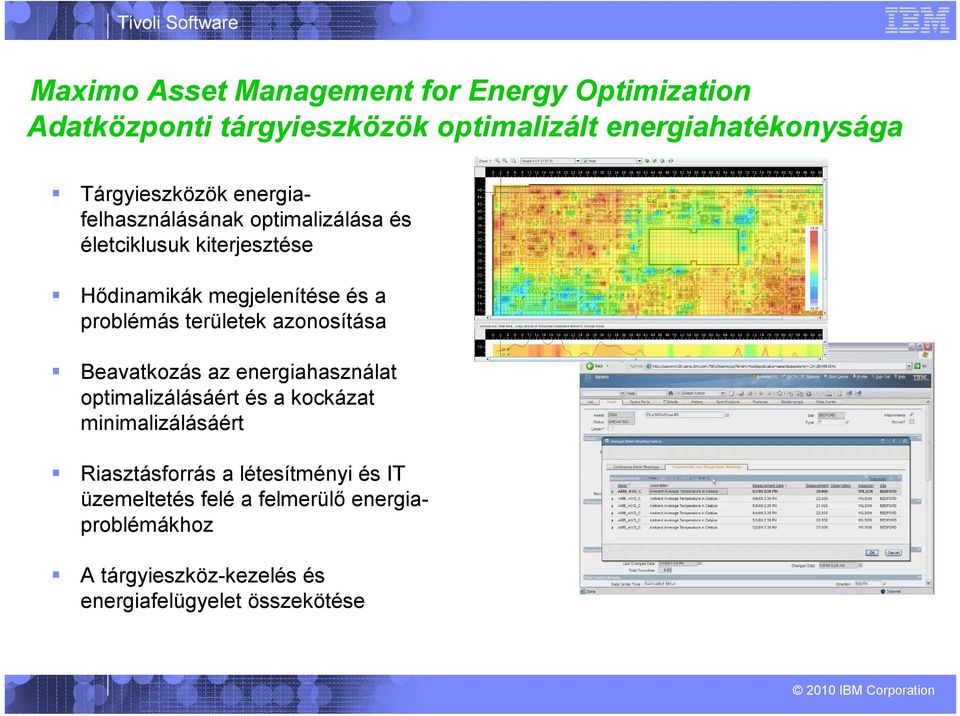960x716 pixels.
Task: Click the page icon next to Done status
Action: pos(583,591)
